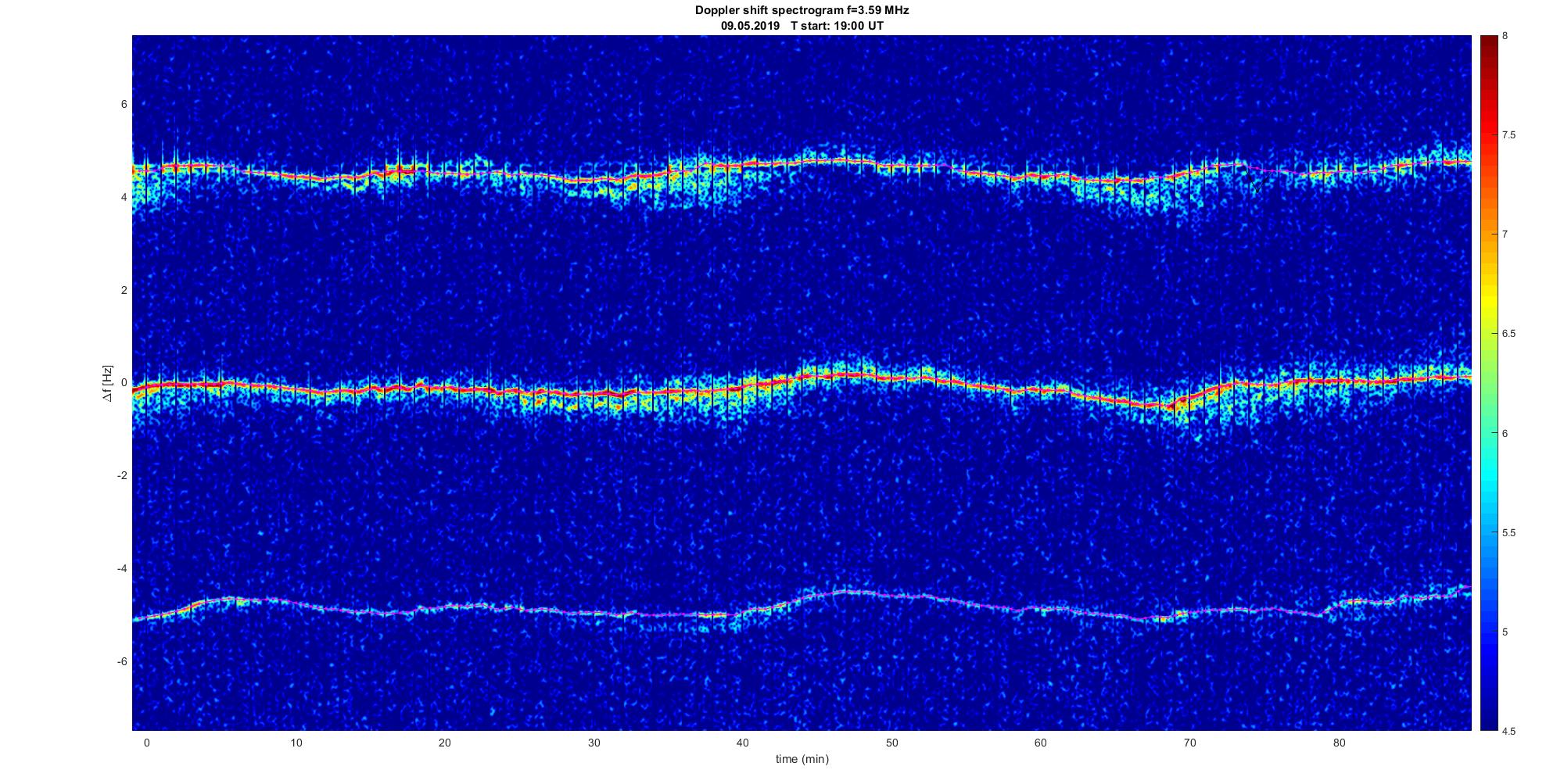Click x-axis tick label '80'

pos(1340,743)
